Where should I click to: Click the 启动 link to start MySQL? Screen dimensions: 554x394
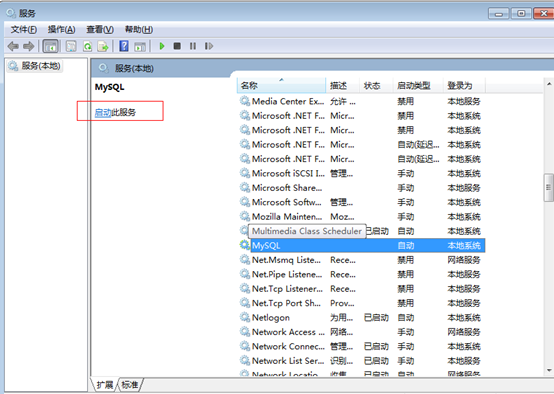(x=103, y=112)
